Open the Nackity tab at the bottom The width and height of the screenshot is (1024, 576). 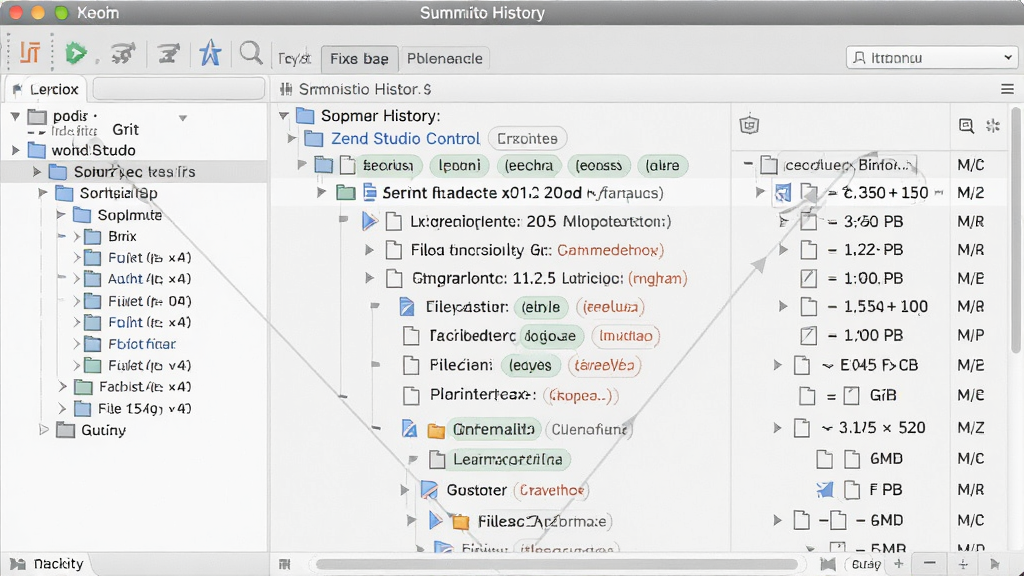[48, 564]
